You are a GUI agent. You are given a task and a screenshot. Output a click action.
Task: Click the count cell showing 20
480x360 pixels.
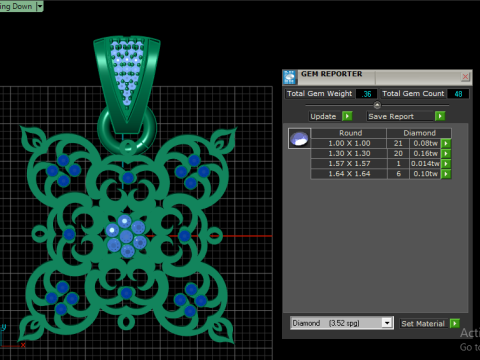pos(398,153)
